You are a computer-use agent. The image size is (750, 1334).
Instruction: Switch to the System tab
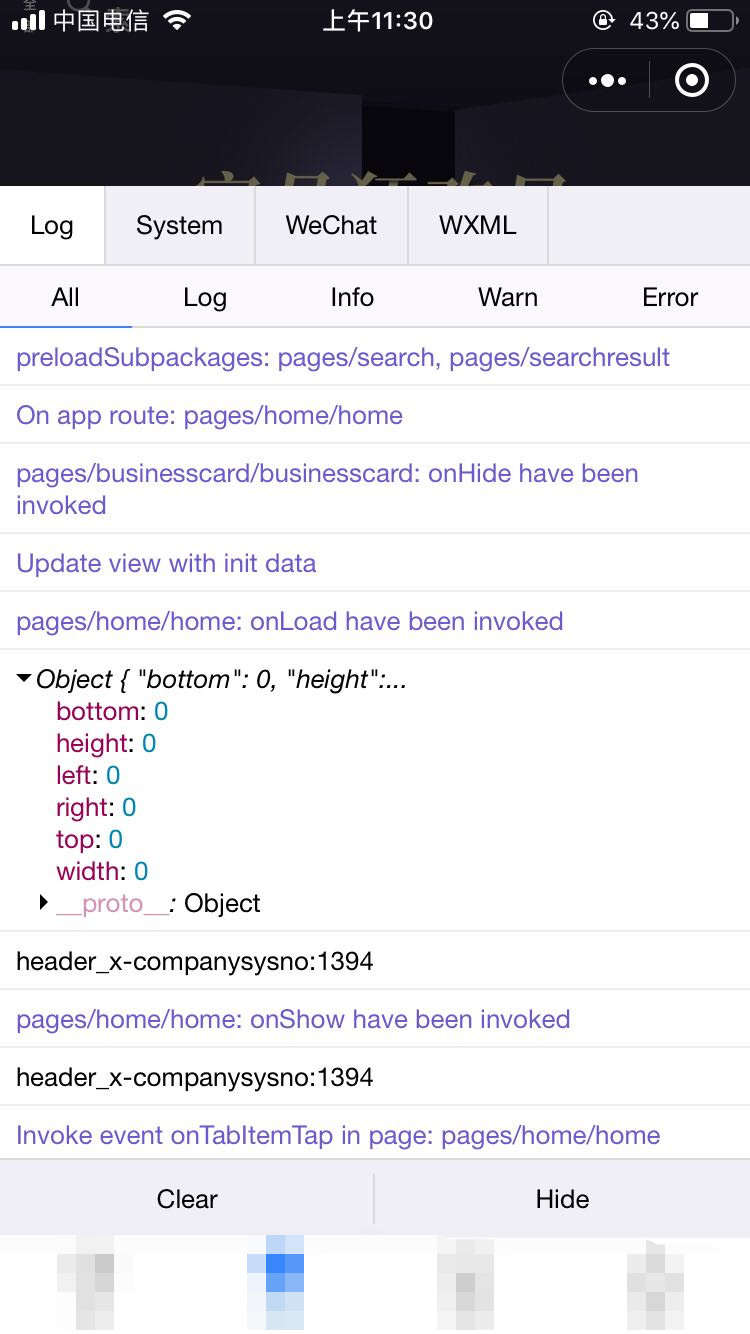180,225
